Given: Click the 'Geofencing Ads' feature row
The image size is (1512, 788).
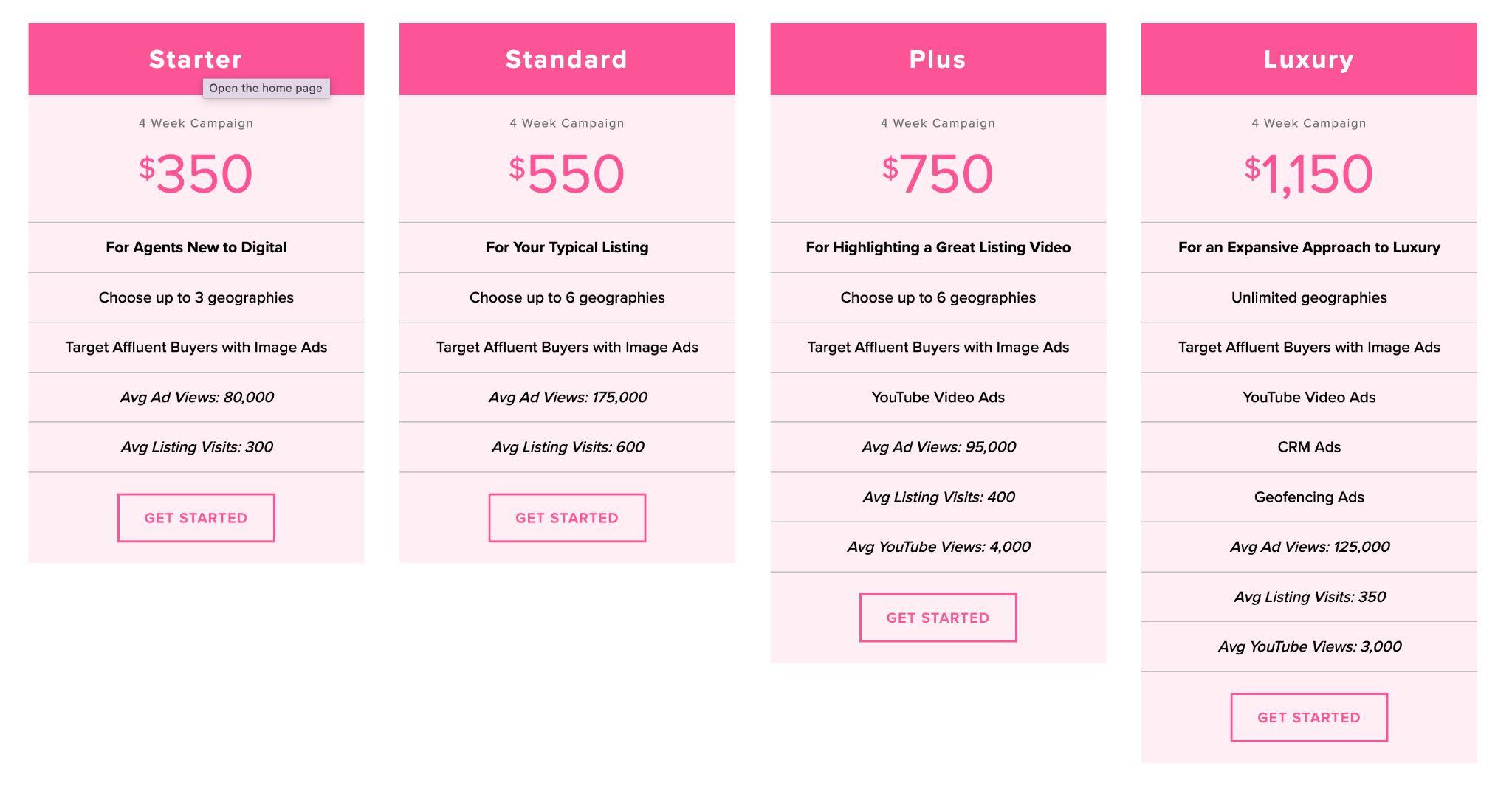Looking at the screenshot, I should [x=1308, y=497].
